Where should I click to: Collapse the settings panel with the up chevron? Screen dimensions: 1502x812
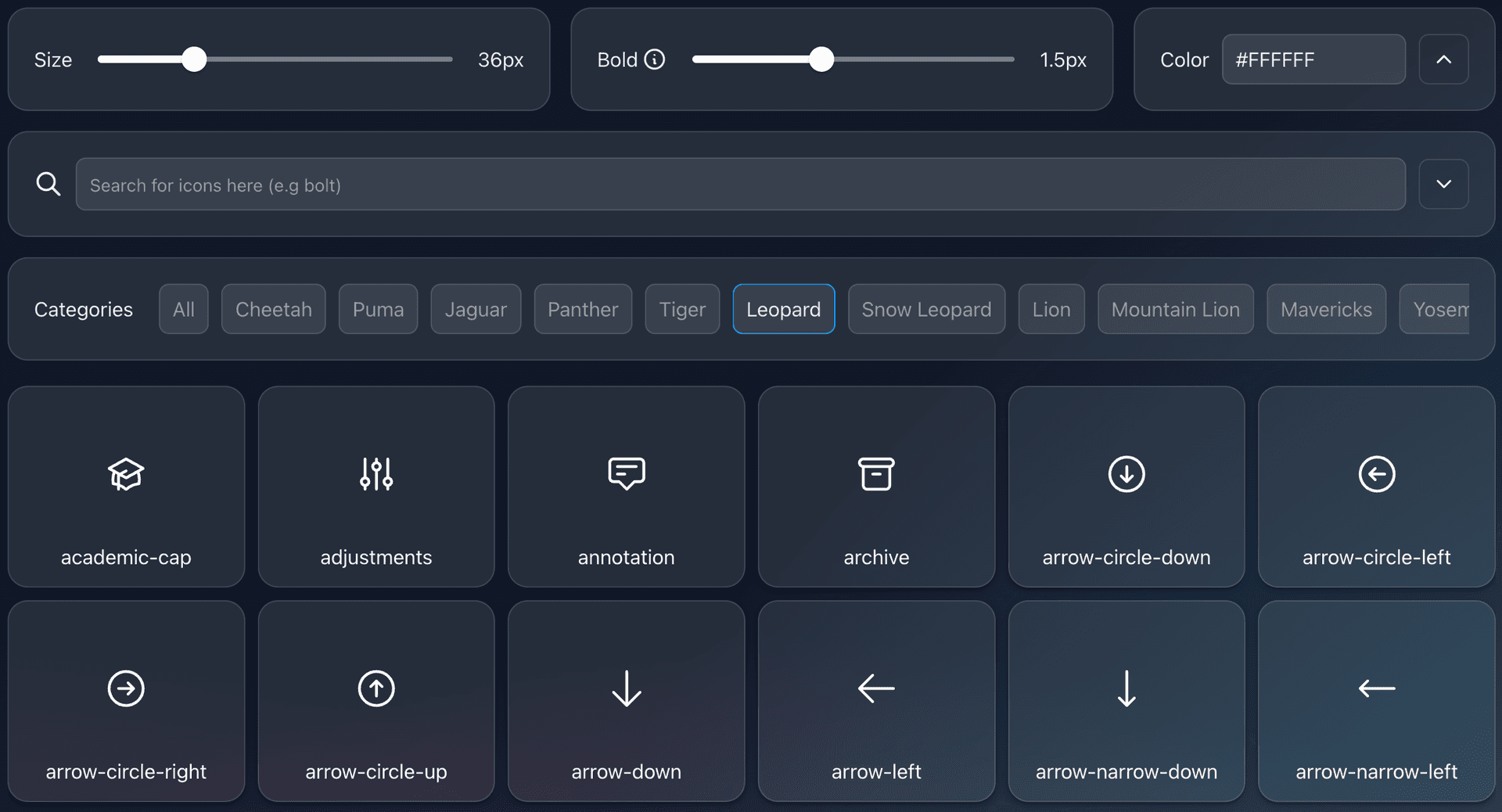pyautogui.click(x=1443, y=59)
